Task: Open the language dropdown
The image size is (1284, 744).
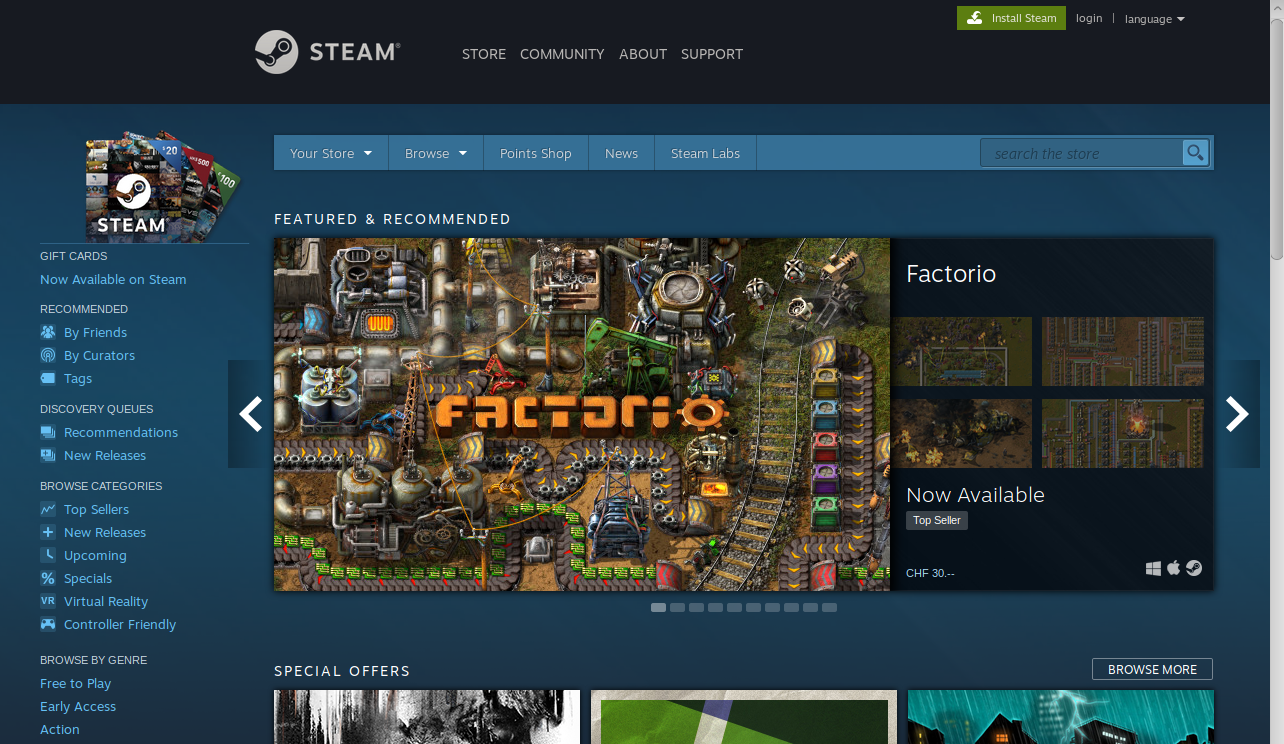Action: point(1154,19)
